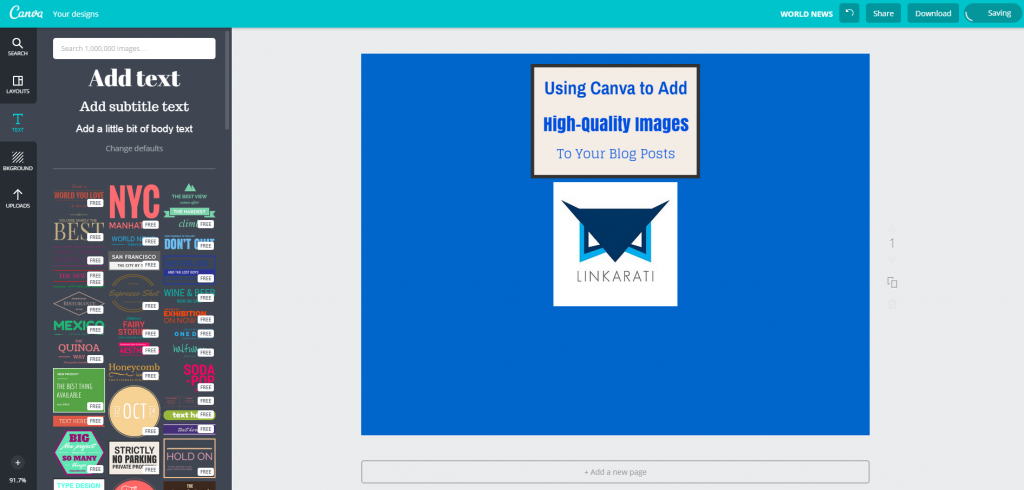Image resolution: width=1024 pixels, height=490 pixels.
Task: Open the Layouts panel
Action: click(x=18, y=84)
